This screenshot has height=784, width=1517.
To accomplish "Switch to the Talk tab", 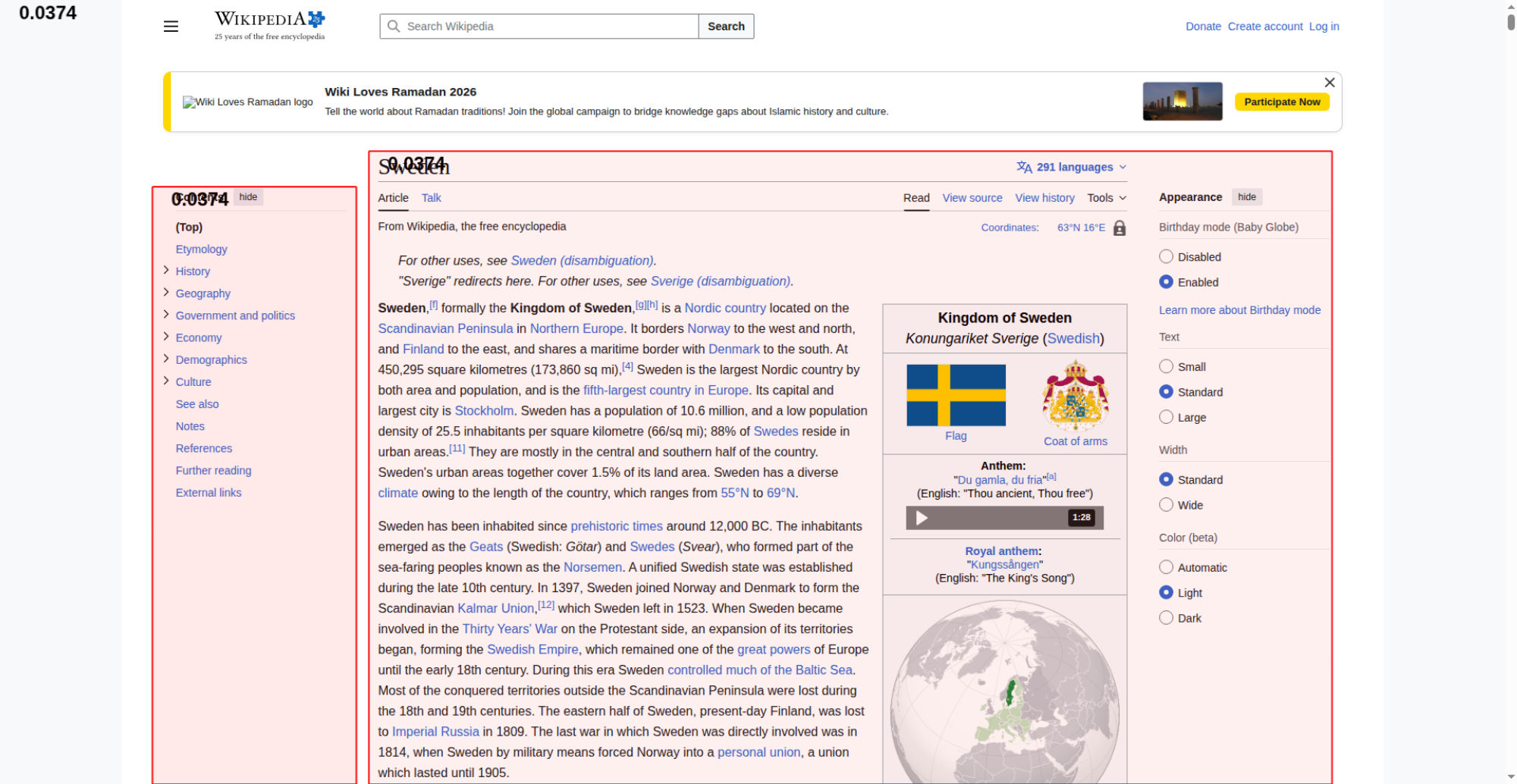I will click(431, 198).
